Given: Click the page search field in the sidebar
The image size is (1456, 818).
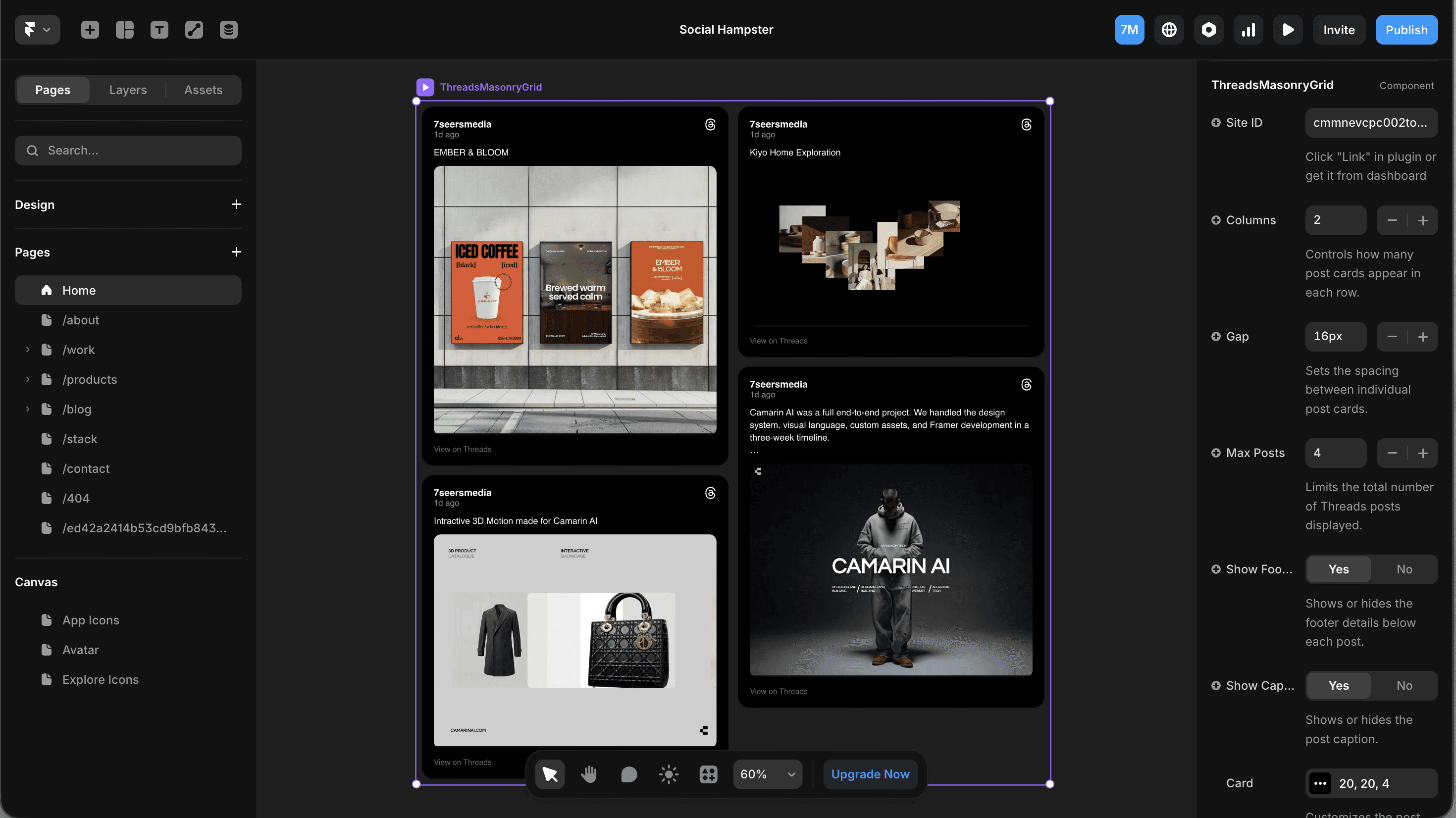Looking at the screenshot, I should point(128,151).
